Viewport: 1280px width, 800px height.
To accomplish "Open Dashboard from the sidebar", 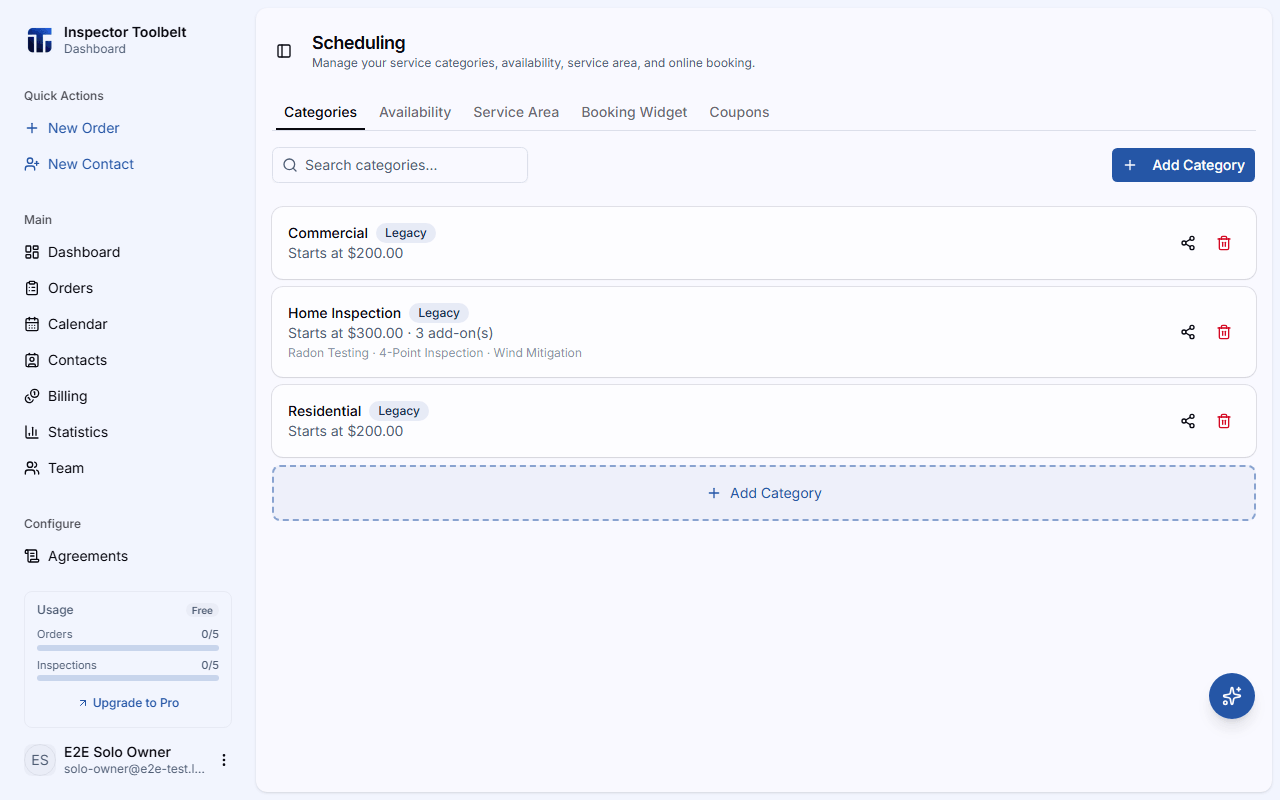I will pos(128,252).
